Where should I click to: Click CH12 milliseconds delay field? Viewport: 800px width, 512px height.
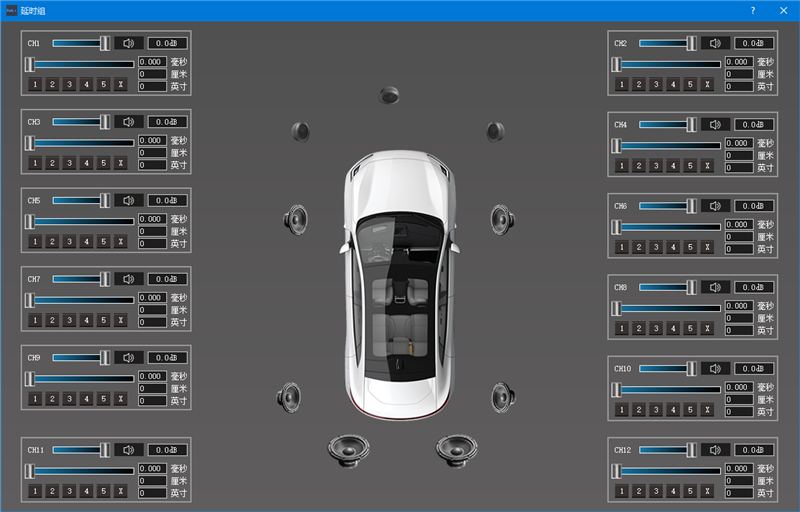tap(739, 468)
